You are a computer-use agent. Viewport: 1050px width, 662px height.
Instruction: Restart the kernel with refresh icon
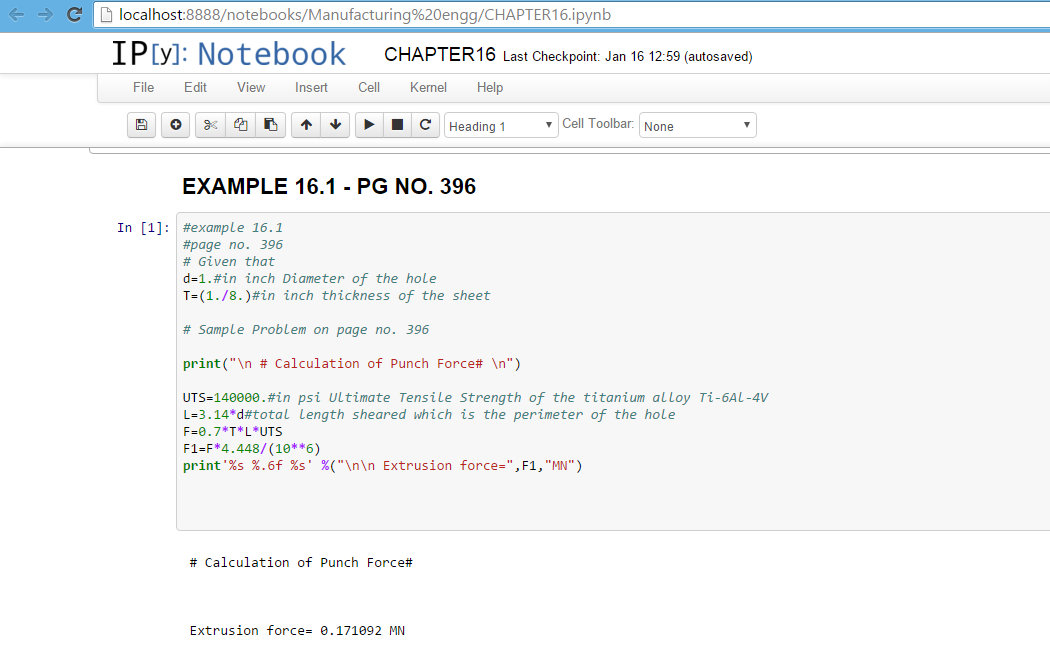(426, 125)
